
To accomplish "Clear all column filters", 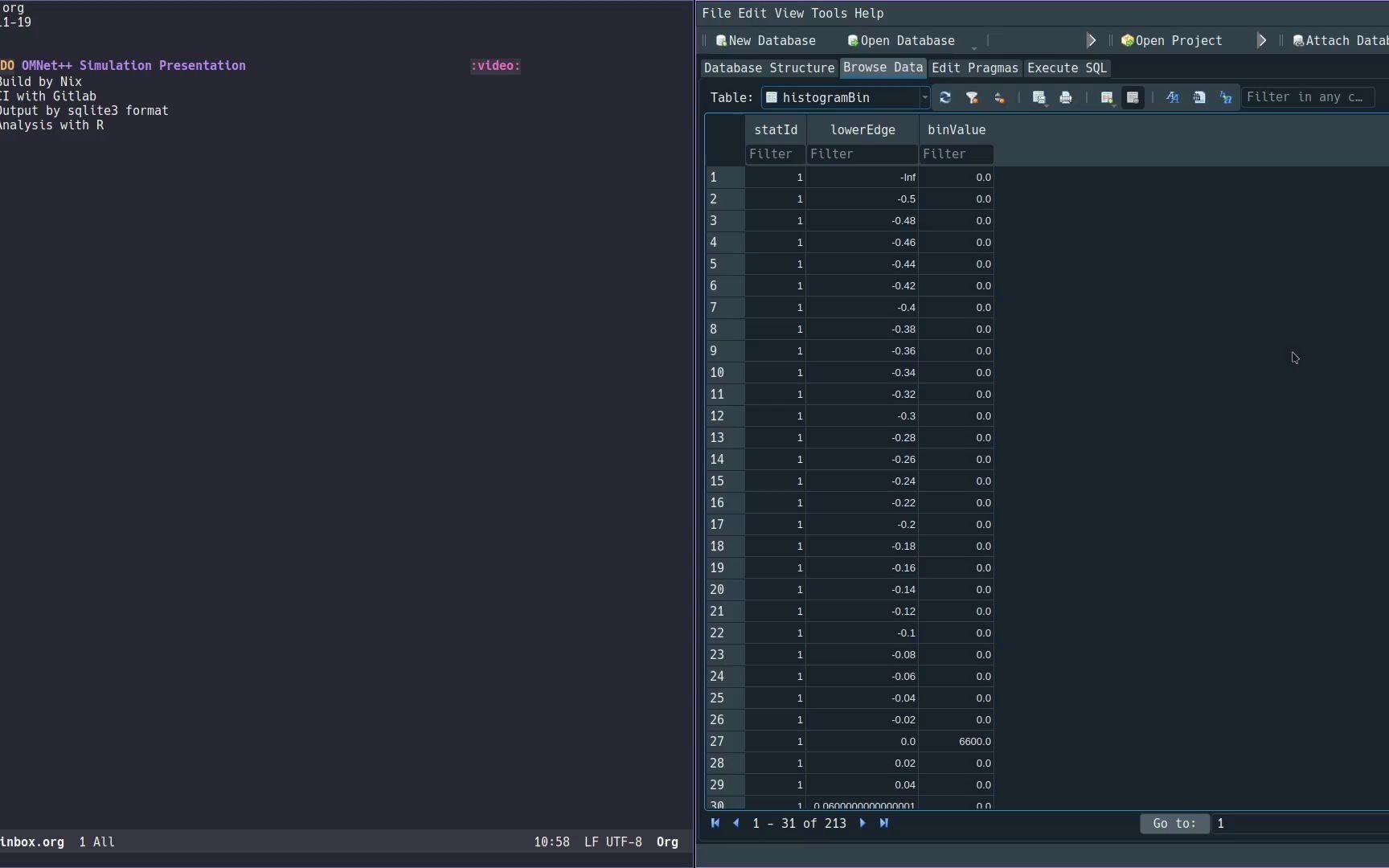I will tap(973, 97).
